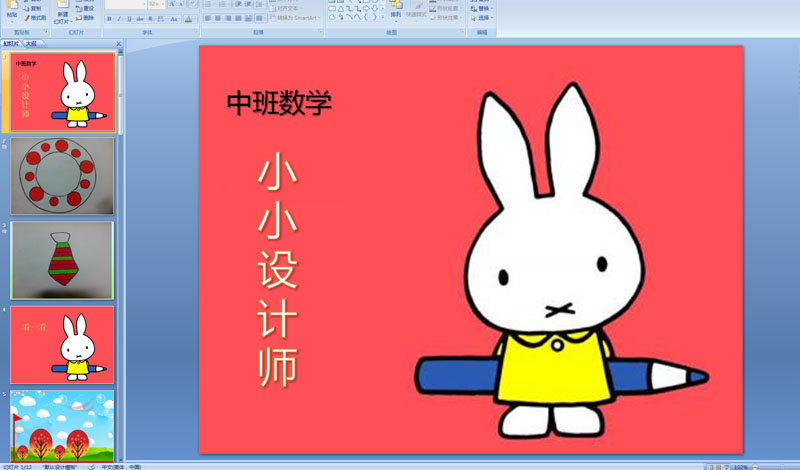Expand the shapes gallery list
This screenshot has width=800, height=470.
pyautogui.click(x=383, y=17)
